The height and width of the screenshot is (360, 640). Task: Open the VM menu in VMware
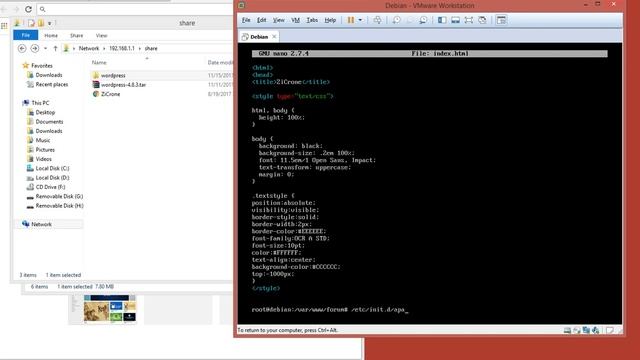coord(296,20)
